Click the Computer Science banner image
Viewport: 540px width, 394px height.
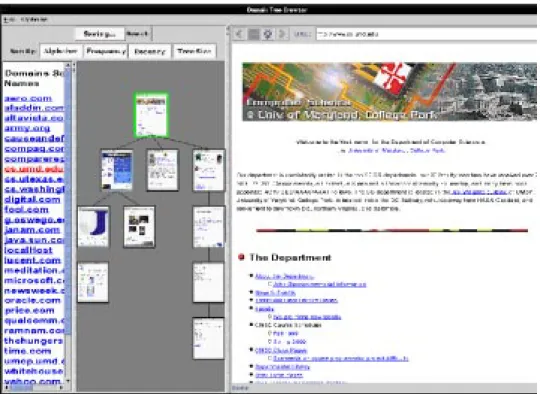click(x=390, y=92)
